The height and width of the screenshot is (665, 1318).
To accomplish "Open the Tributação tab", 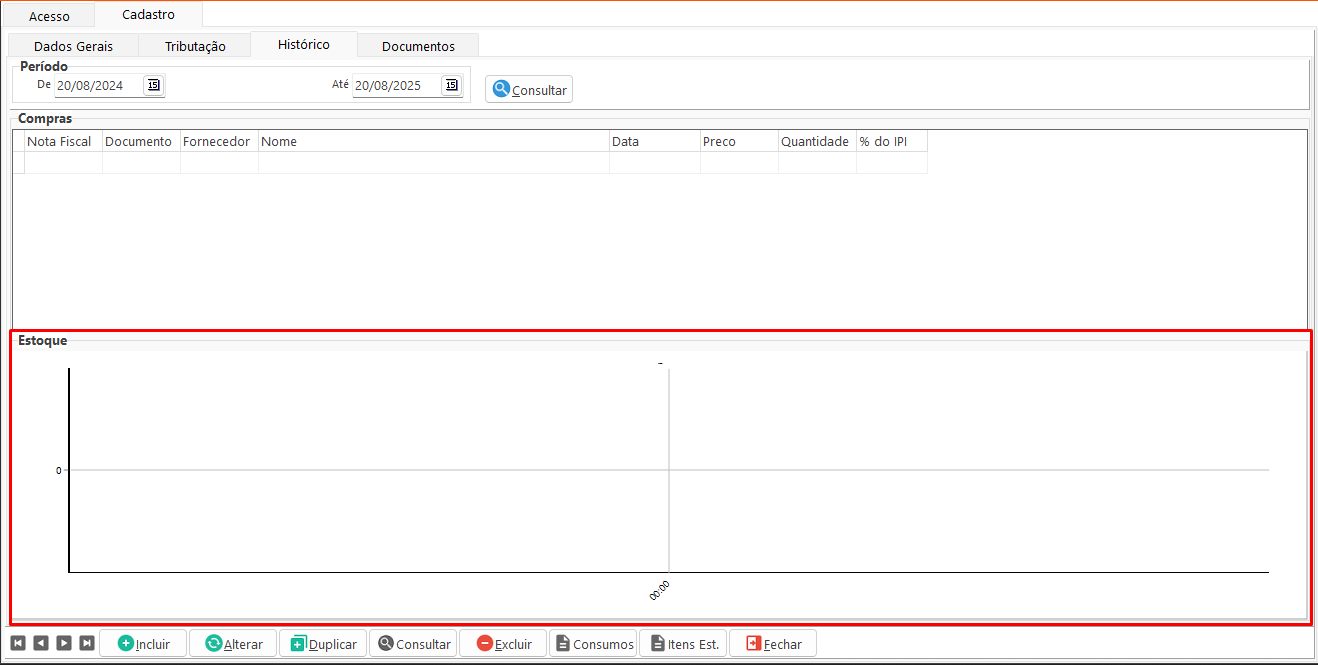I will [195, 46].
